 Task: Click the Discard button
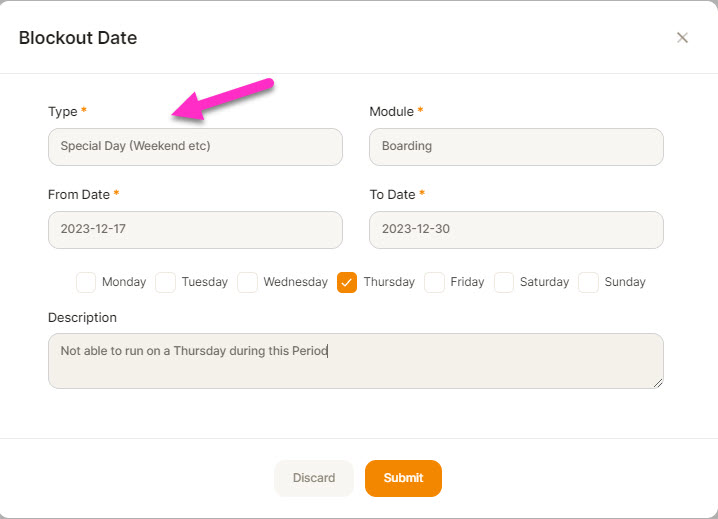314,478
